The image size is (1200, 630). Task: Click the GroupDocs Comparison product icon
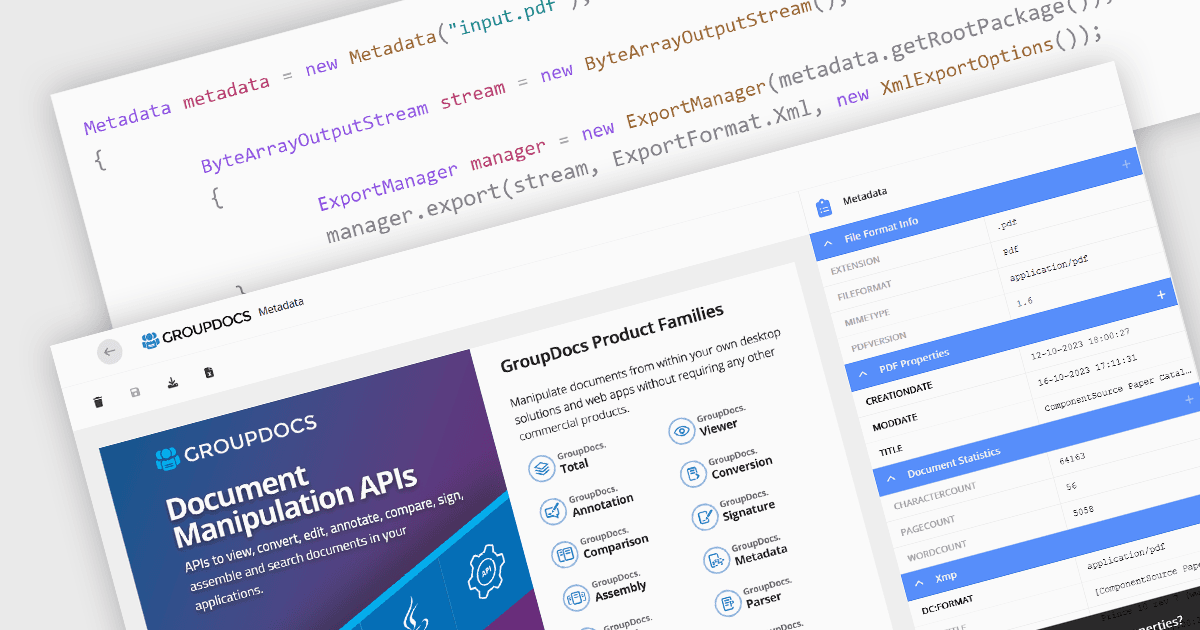coord(565,554)
